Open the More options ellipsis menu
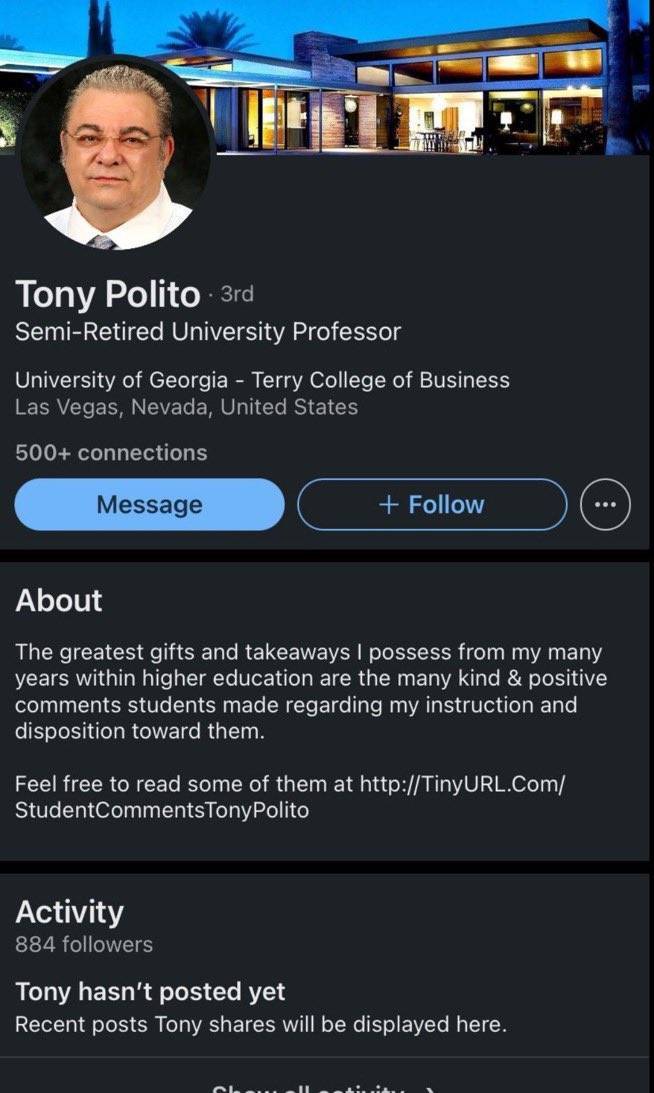 [605, 505]
